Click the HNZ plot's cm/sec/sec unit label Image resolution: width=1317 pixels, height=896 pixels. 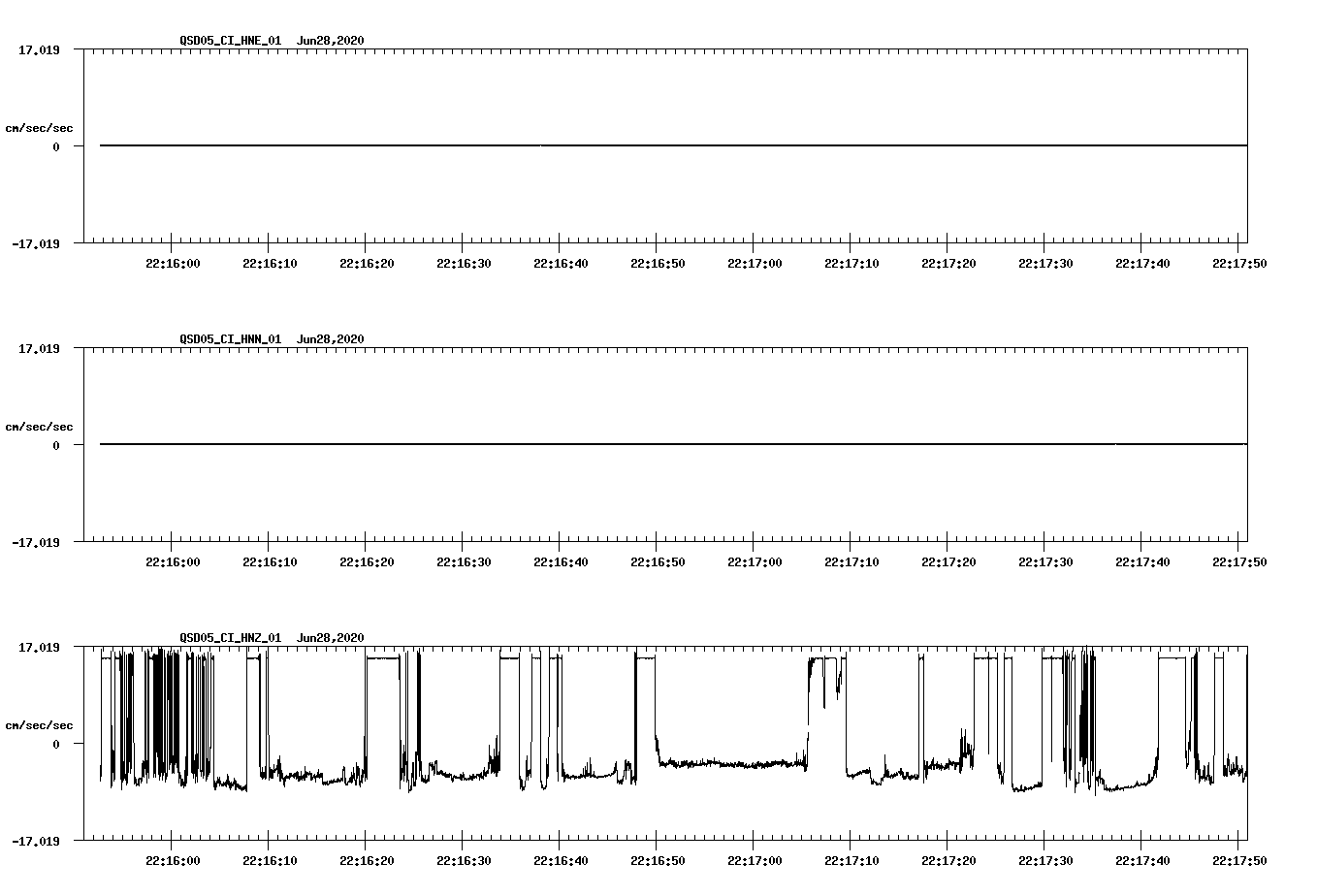(39, 725)
